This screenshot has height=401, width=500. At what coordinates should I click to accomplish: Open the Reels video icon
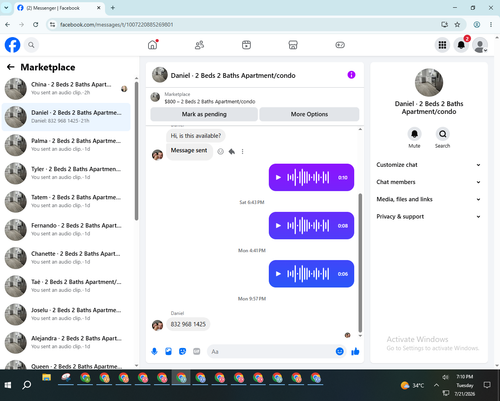pos(246,45)
